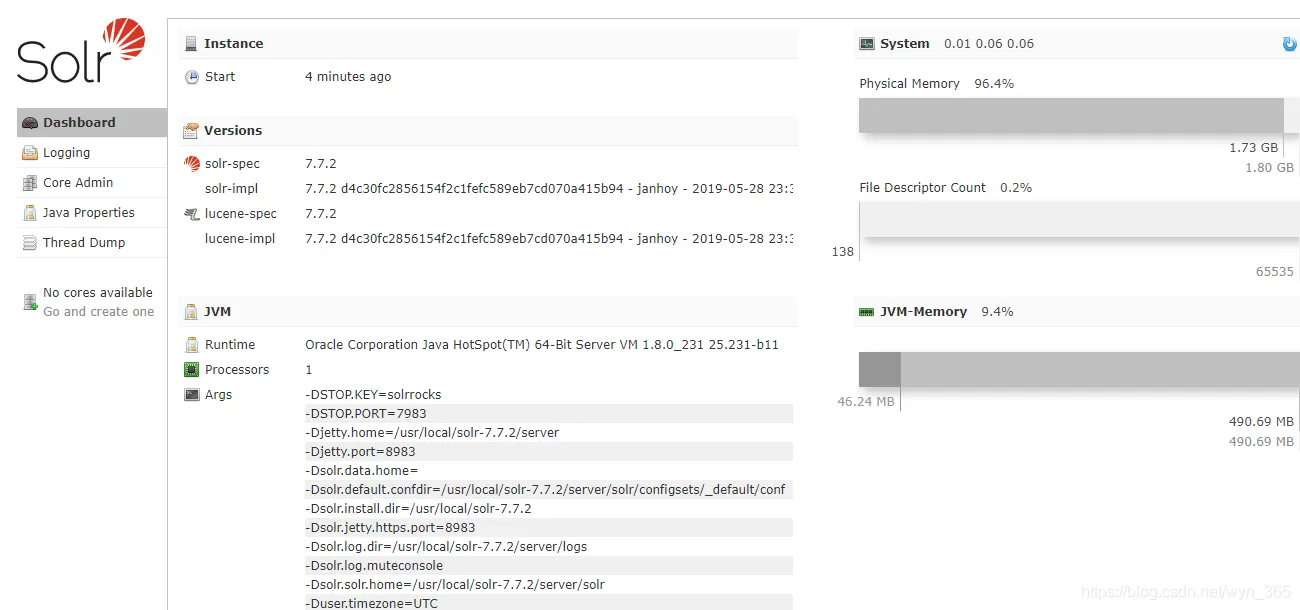This screenshot has width=1300, height=610.
Task: Click the Instance server icon
Action: click(191, 44)
